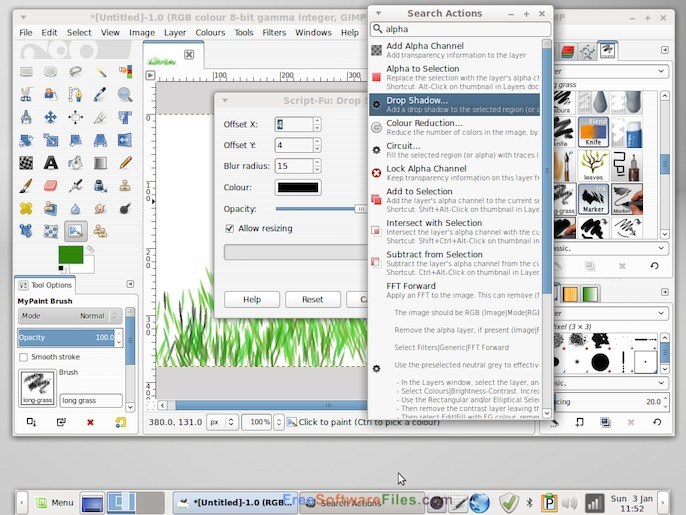Select the Move tool

coord(51,117)
